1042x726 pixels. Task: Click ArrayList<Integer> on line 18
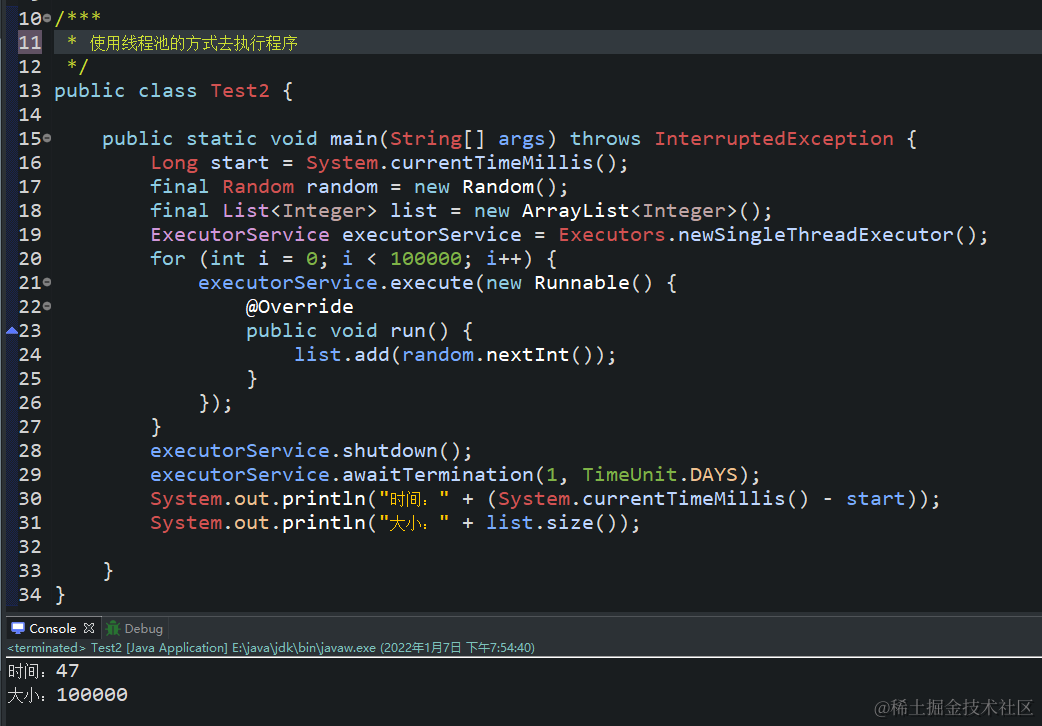pyautogui.click(x=629, y=211)
